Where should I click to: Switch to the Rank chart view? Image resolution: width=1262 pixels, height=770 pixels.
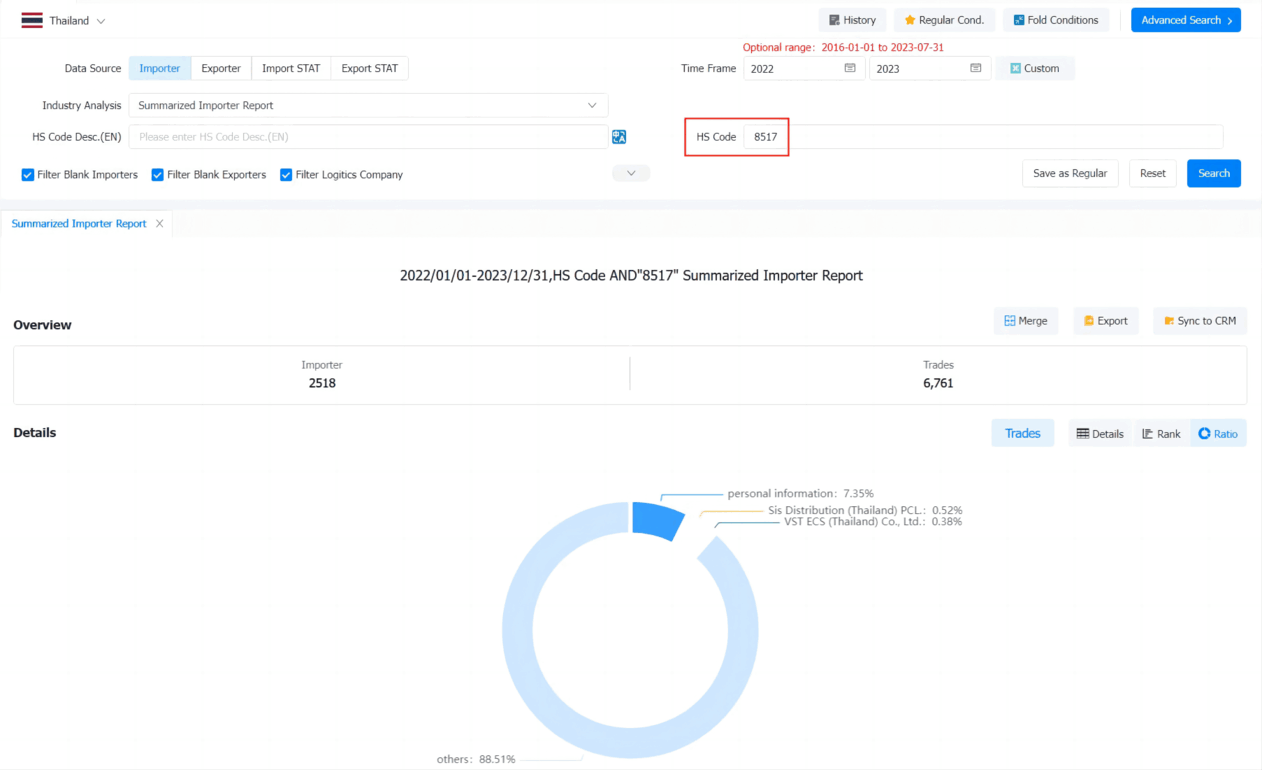pos(1161,434)
